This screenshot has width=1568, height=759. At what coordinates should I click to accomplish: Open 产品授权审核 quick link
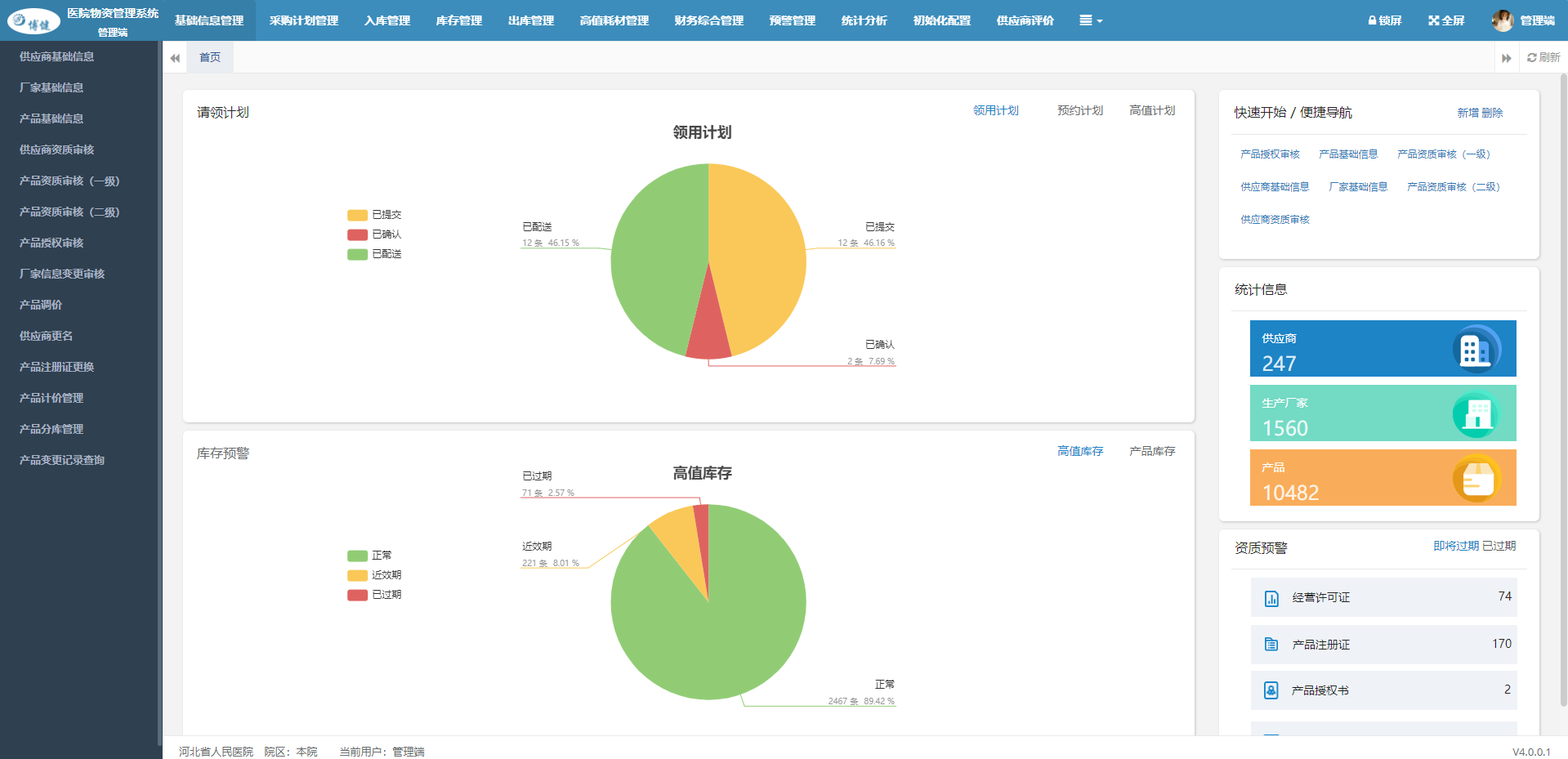[x=1270, y=154]
